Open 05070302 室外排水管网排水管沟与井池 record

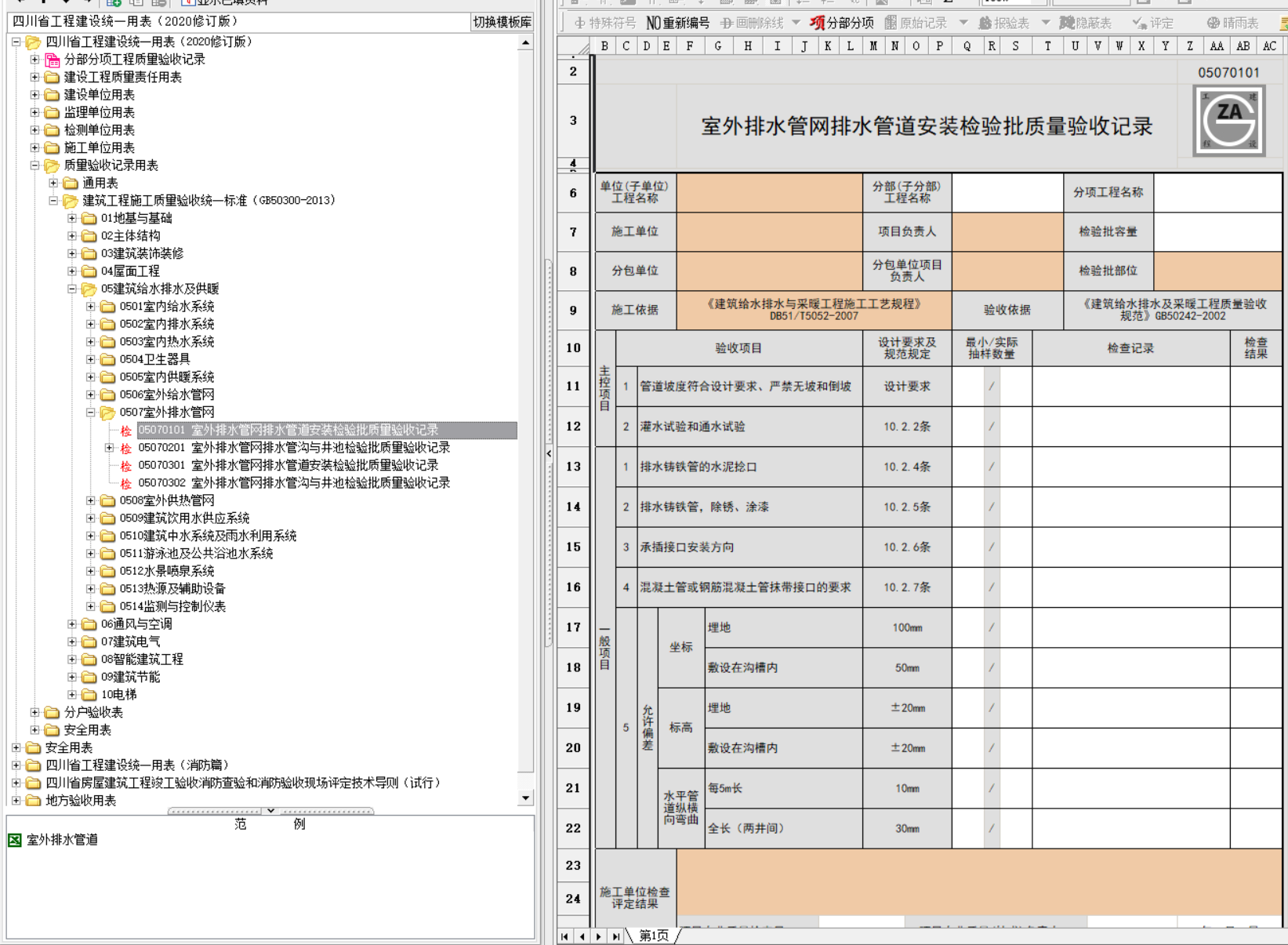[x=294, y=483]
